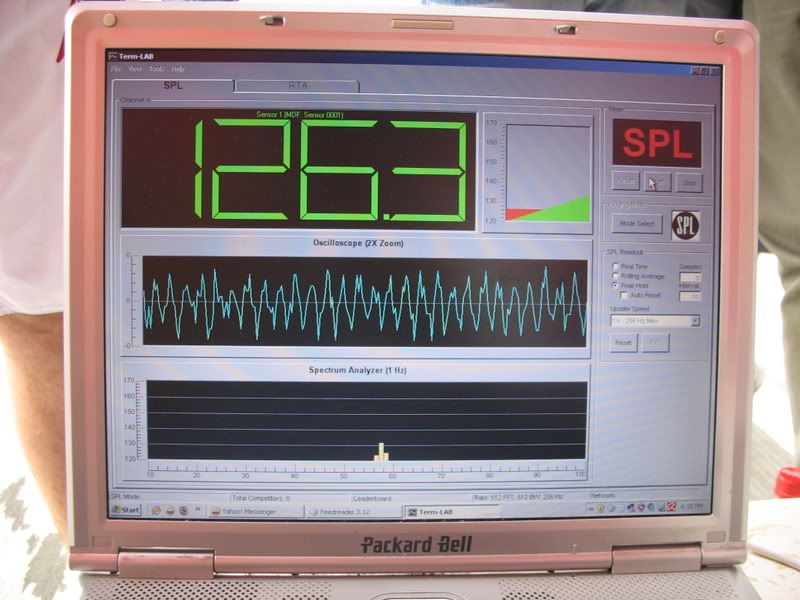Click the large red SPL timer display
This screenshot has height=600, width=800.
[656, 144]
